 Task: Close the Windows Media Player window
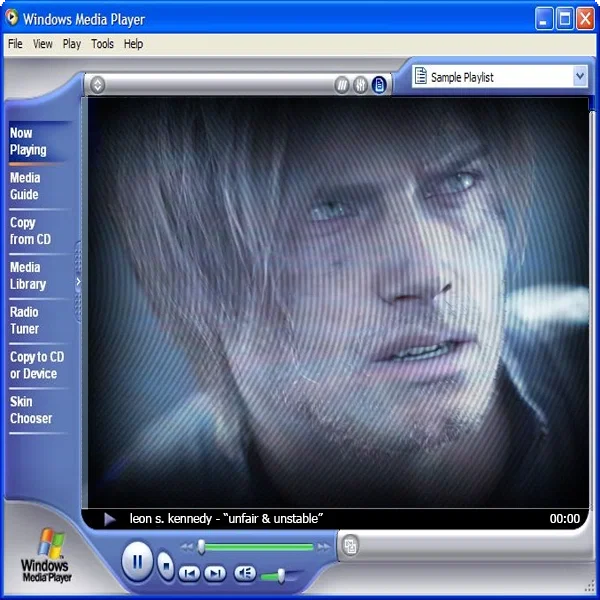click(585, 18)
